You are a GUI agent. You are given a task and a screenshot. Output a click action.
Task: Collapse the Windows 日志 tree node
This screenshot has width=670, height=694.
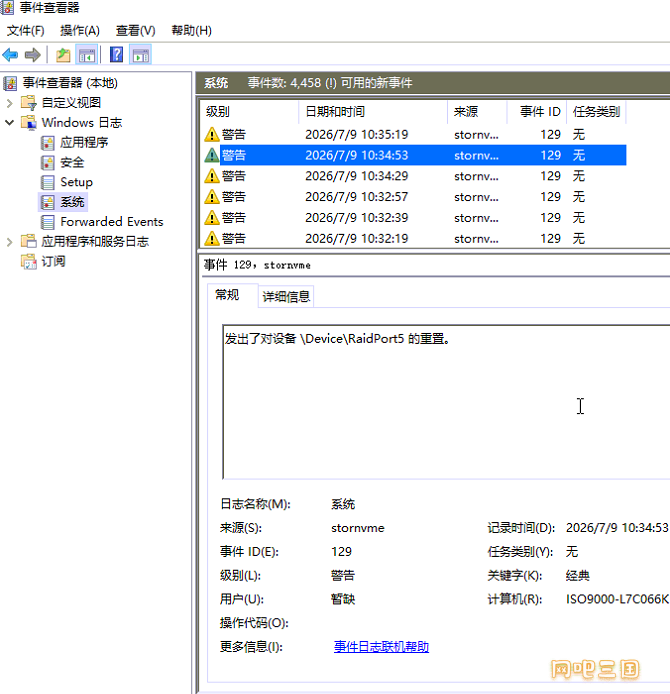click(x=9, y=123)
